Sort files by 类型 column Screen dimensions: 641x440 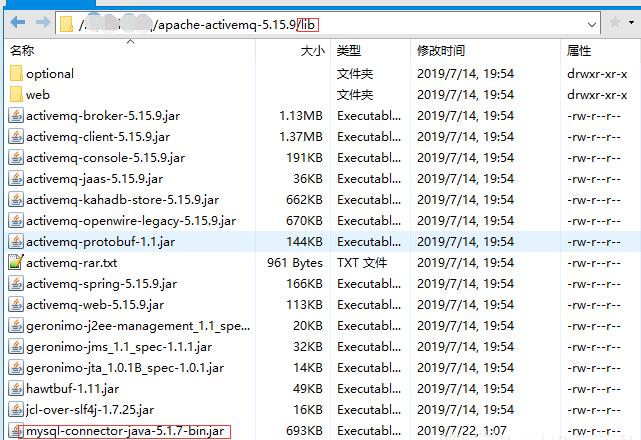(x=348, y=49)
